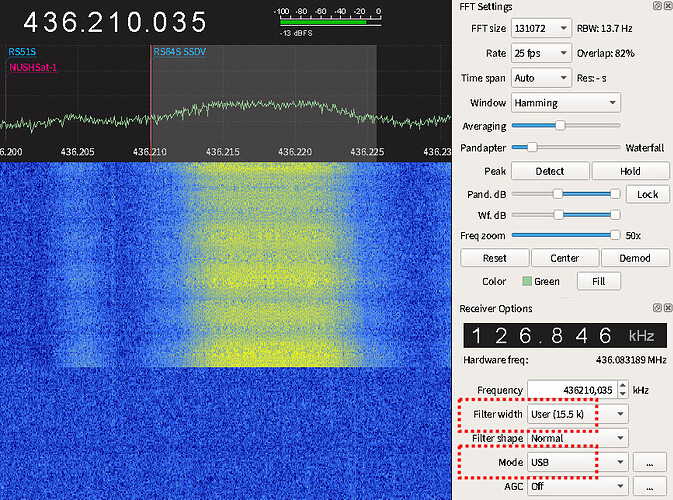Toggle the dB range Lock button
The height and width of the screenshot is (500, 673).
[x=647, y=194]
